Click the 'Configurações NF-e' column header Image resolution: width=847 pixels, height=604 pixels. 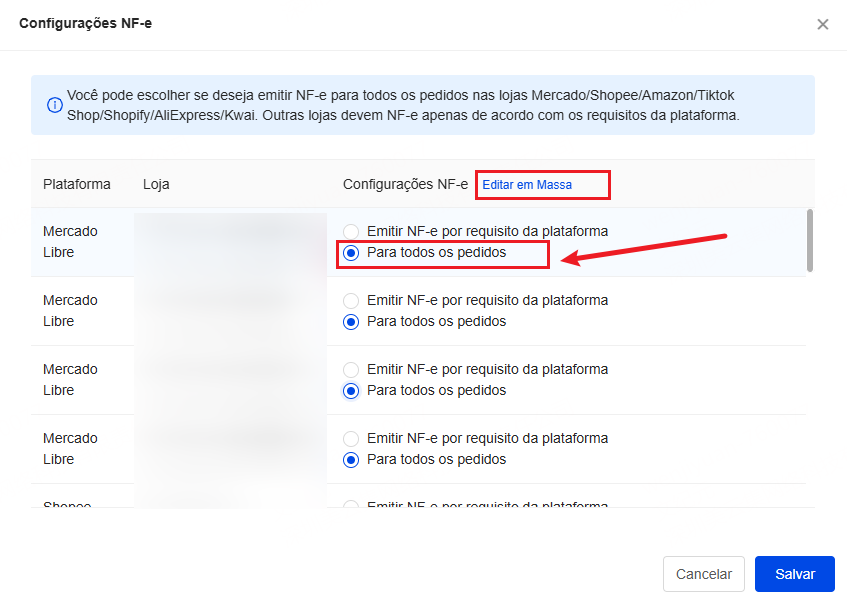[405, 184]
